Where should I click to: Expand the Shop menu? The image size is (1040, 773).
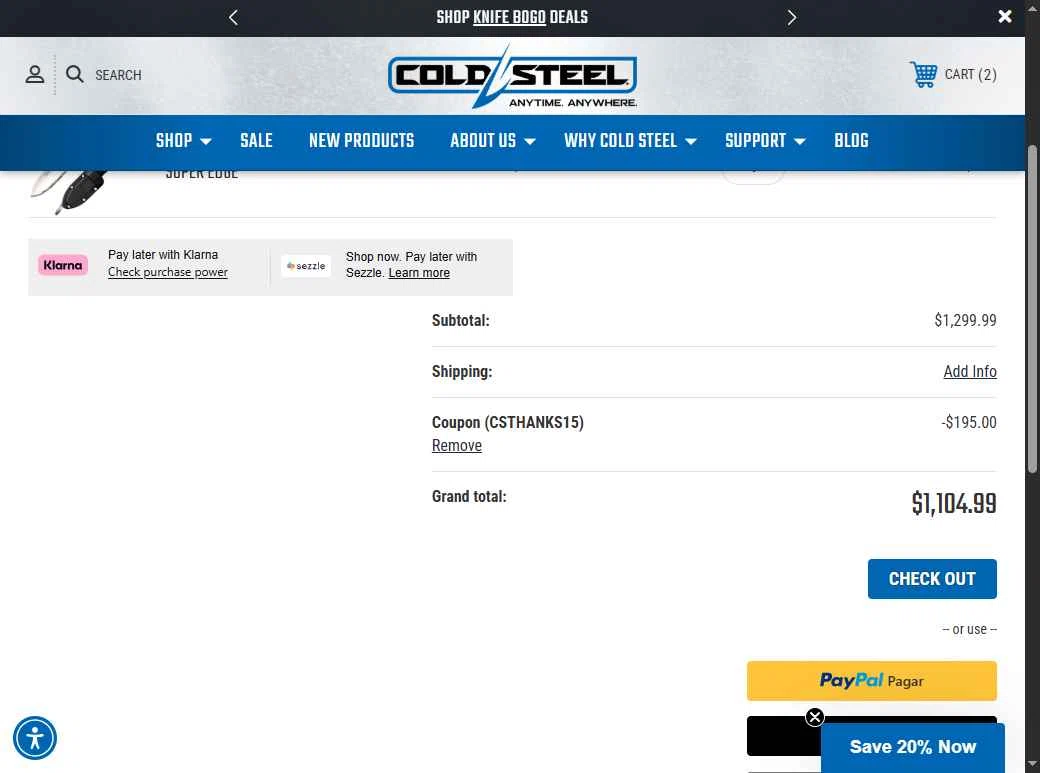183,141
